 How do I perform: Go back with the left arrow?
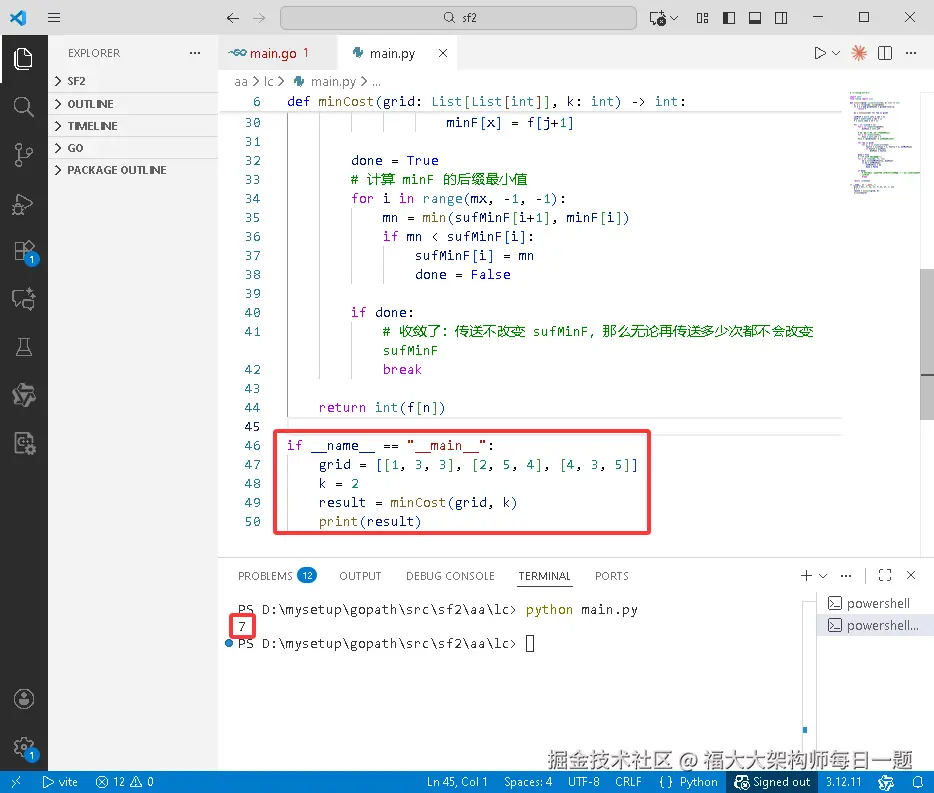(232, 18)
